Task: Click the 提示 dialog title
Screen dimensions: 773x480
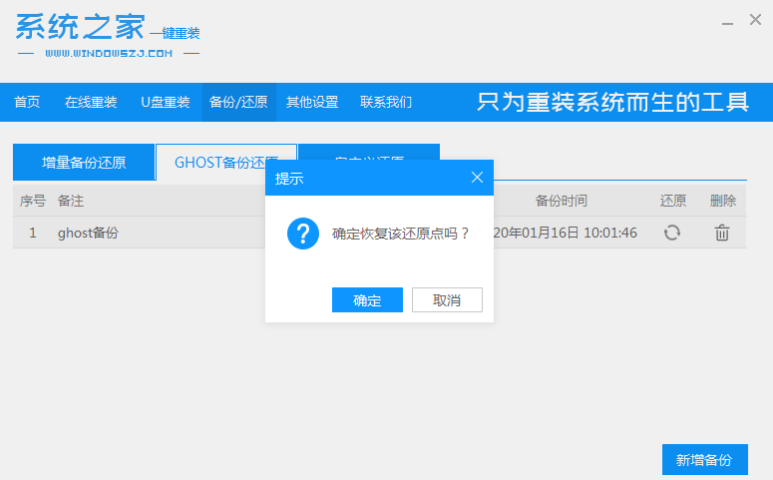Action: (x=289, y=178)
